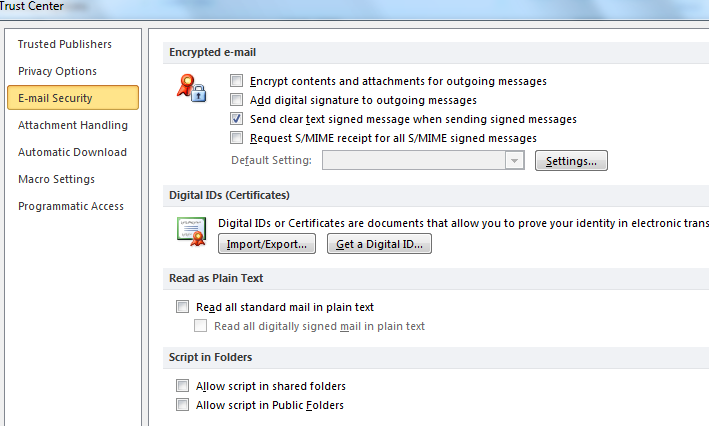The width and height of the screenshot is (709, 426).
Task: Click the encrypted e-mail ribbon and lock icon
Action: 192,90
